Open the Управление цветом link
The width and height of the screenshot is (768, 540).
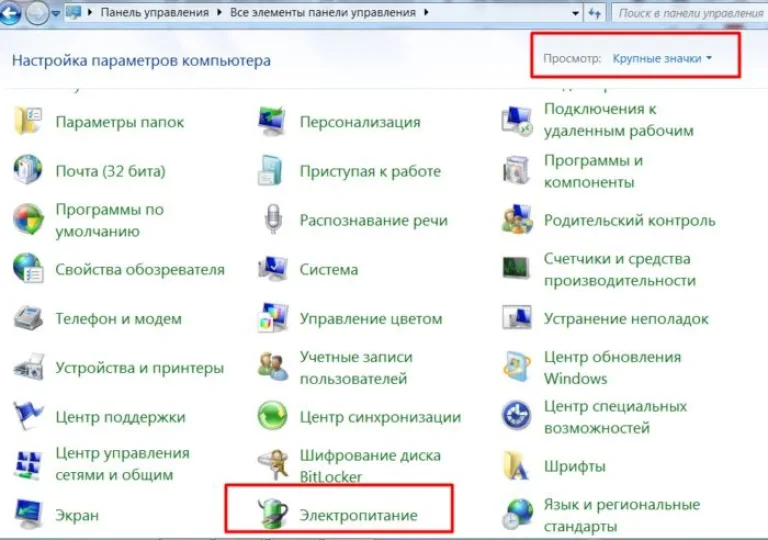pyautogui.click(x=371, y=319)
